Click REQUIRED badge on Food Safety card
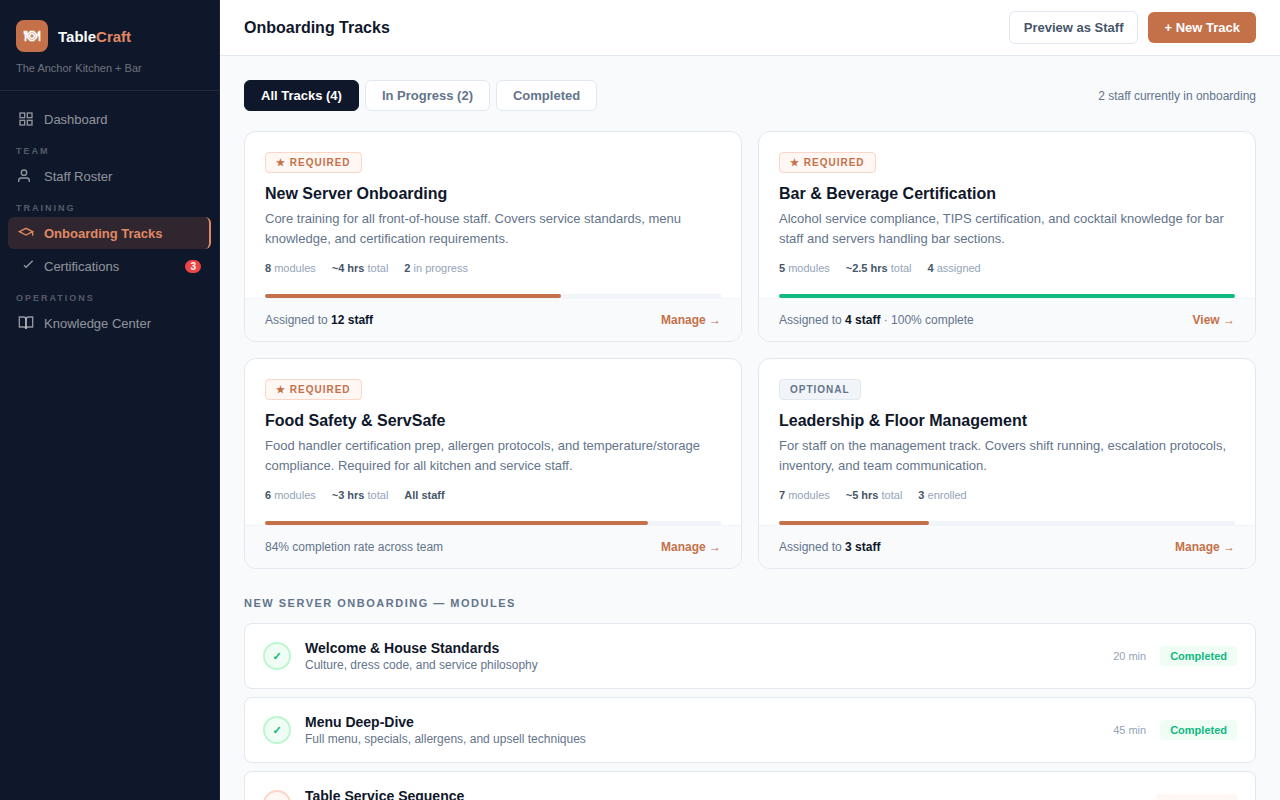1280x800 pixels. pos(313,389)
